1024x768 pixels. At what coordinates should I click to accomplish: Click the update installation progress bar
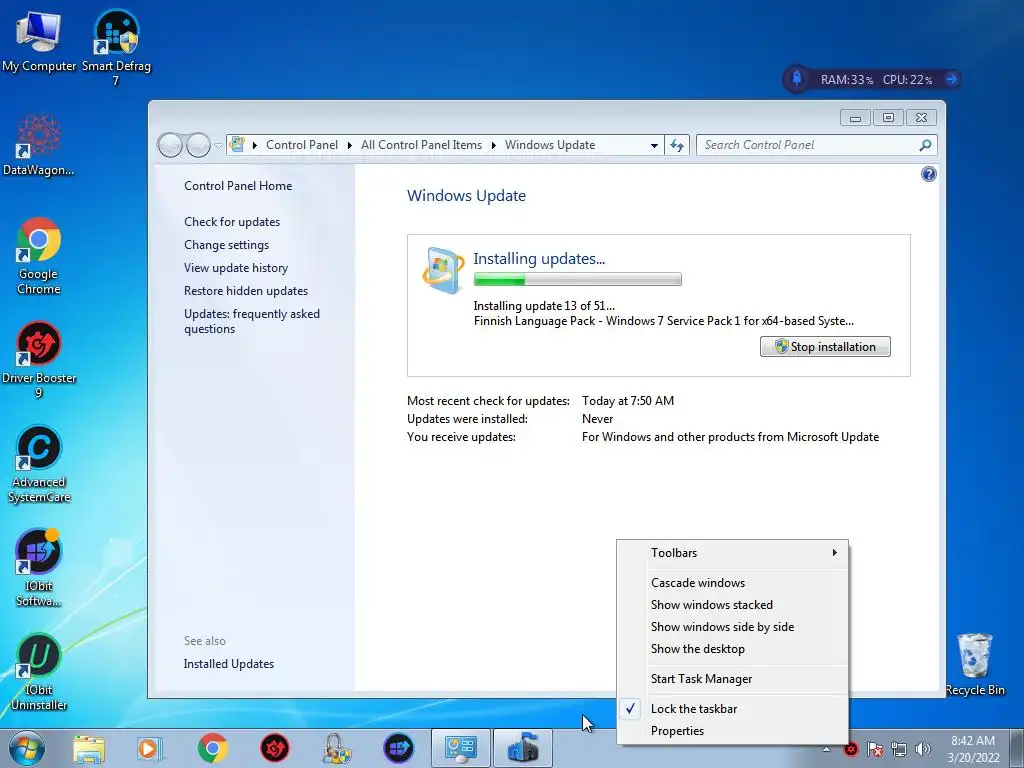[577, 280]
